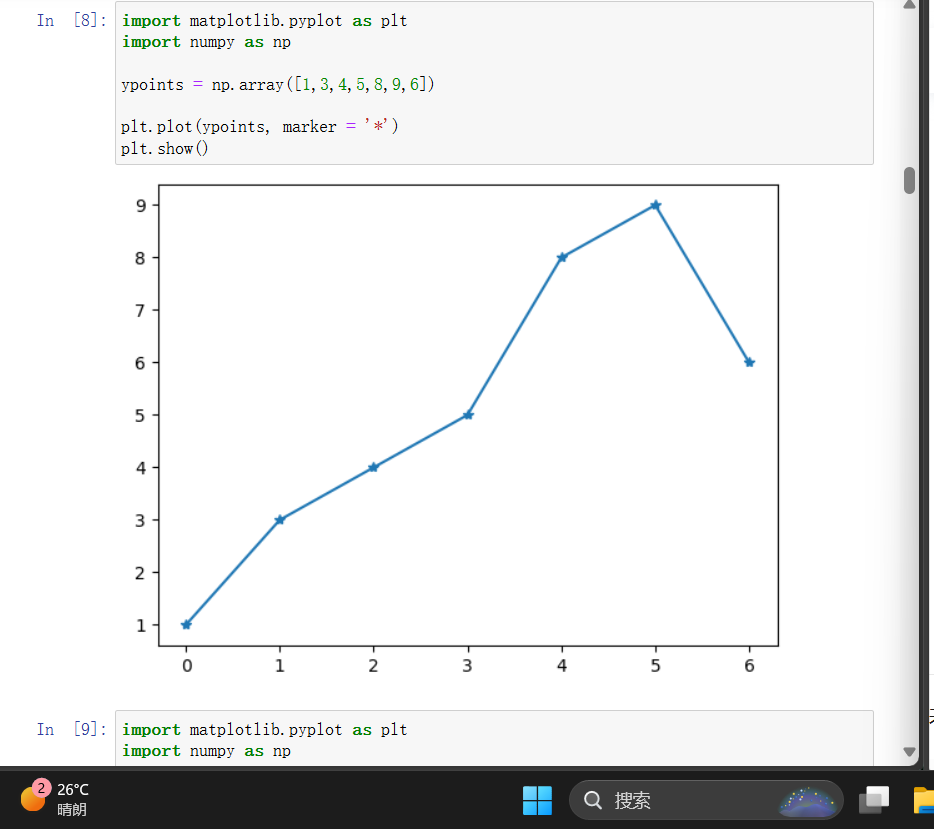Open the weather widget showing 26°C

pos(55,799)
